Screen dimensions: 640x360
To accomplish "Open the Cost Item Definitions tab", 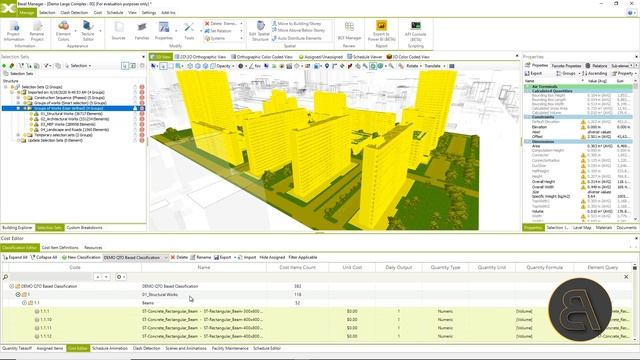I will [x=60, y=248].
